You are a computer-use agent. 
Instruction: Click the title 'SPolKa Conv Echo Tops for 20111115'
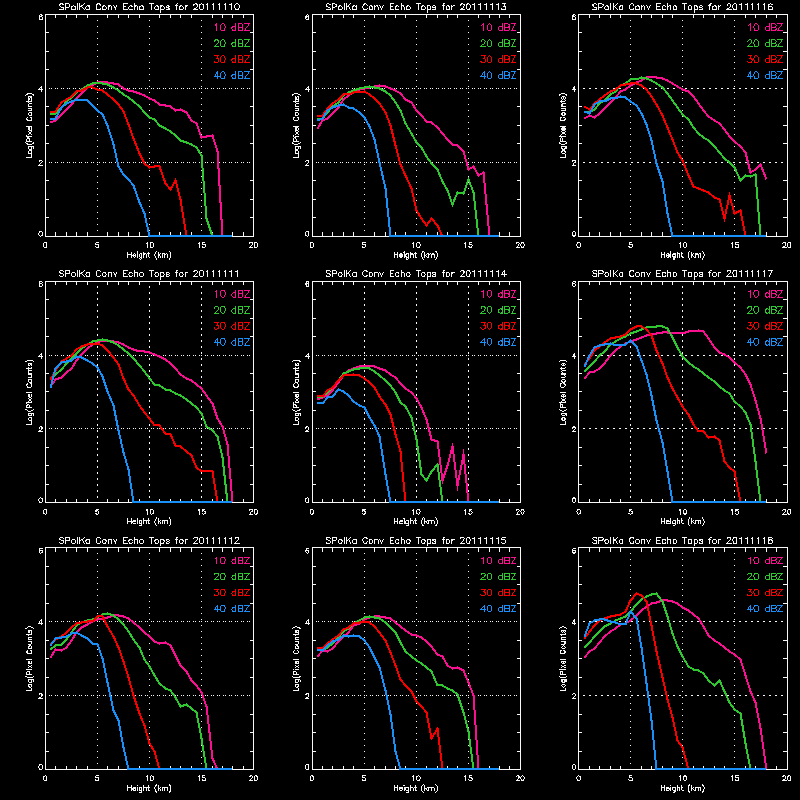[x=416, y=540]
